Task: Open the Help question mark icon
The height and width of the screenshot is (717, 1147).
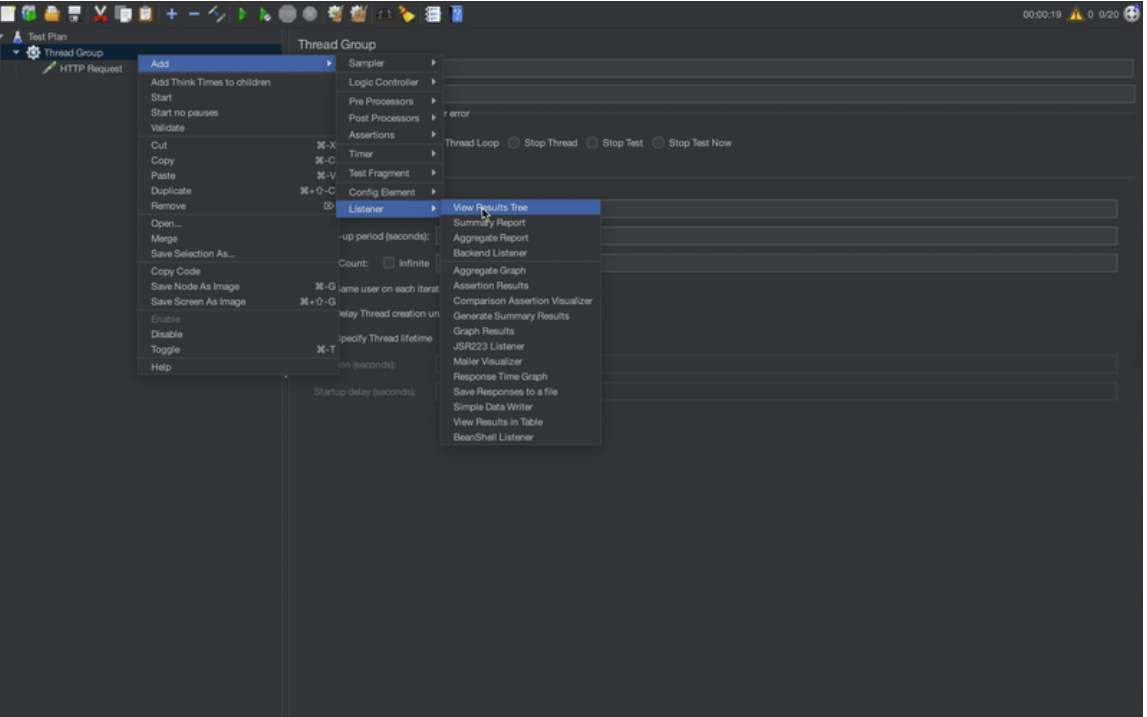Action: pos(457,14)
